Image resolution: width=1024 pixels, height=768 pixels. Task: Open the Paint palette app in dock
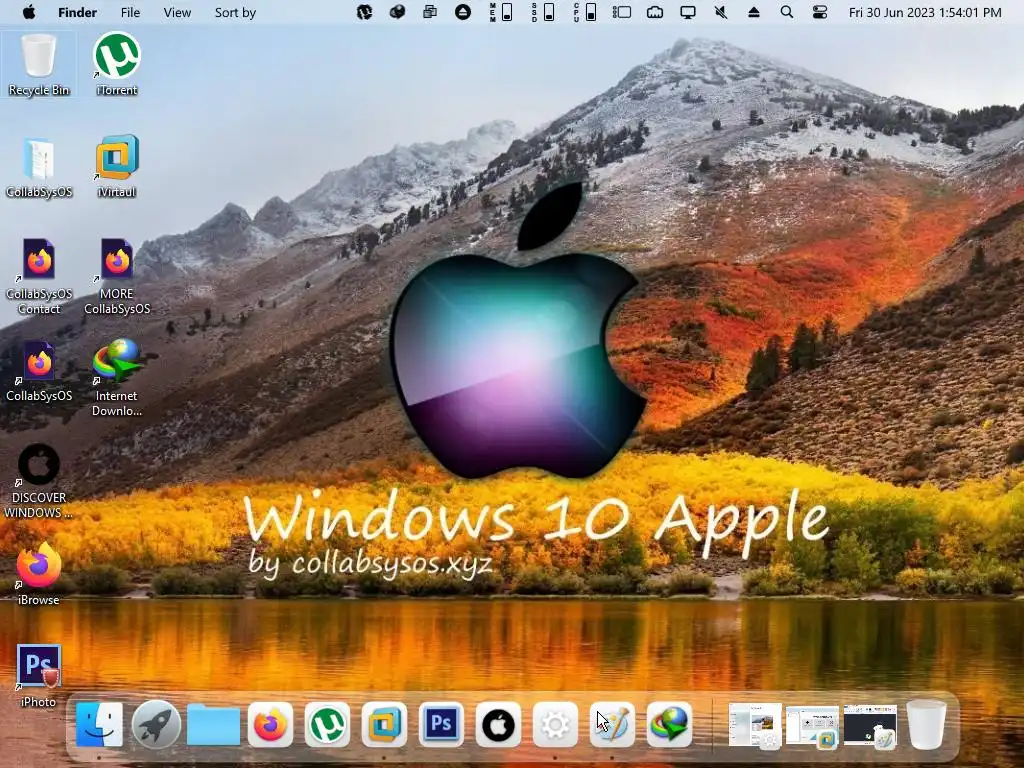coord(612,724)
